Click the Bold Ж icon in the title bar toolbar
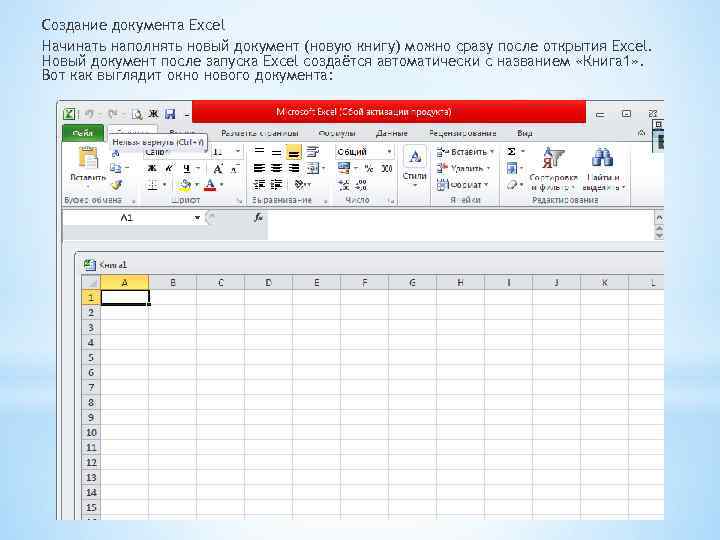Screen dimensions: 720x540 click(153, 114)
